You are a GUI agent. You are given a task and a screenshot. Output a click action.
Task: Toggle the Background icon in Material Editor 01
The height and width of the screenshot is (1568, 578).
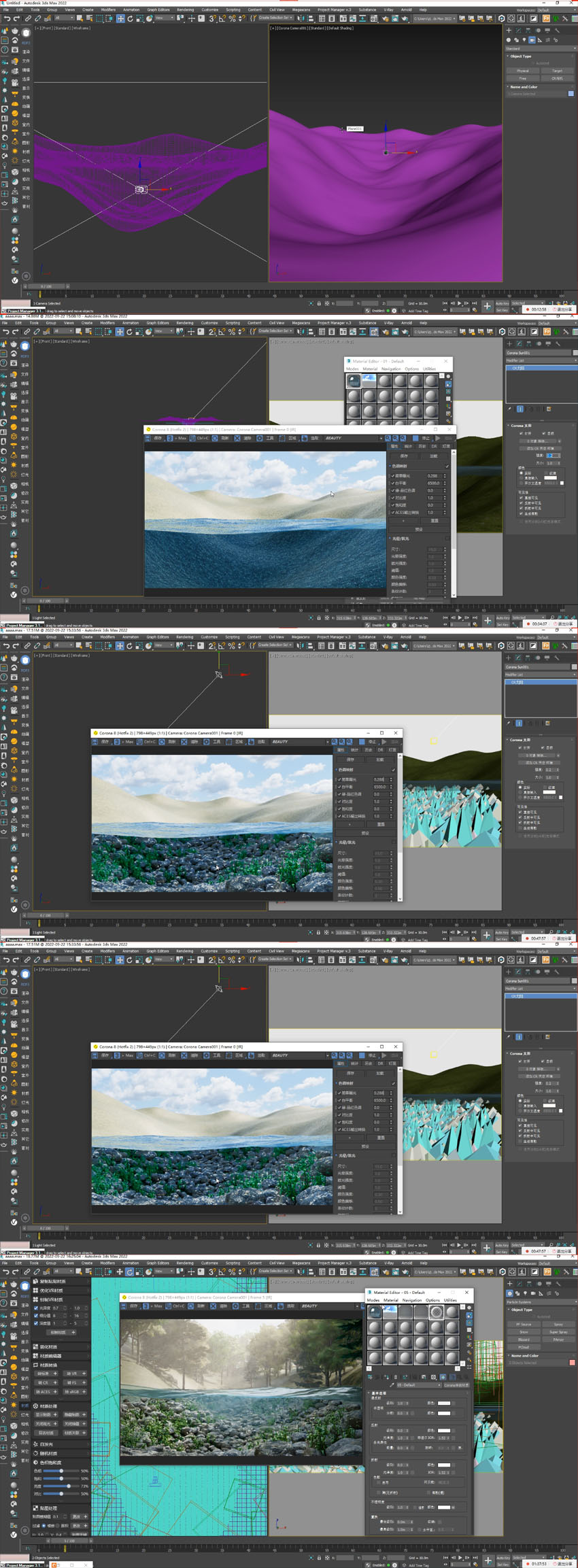tap(448, 391)
